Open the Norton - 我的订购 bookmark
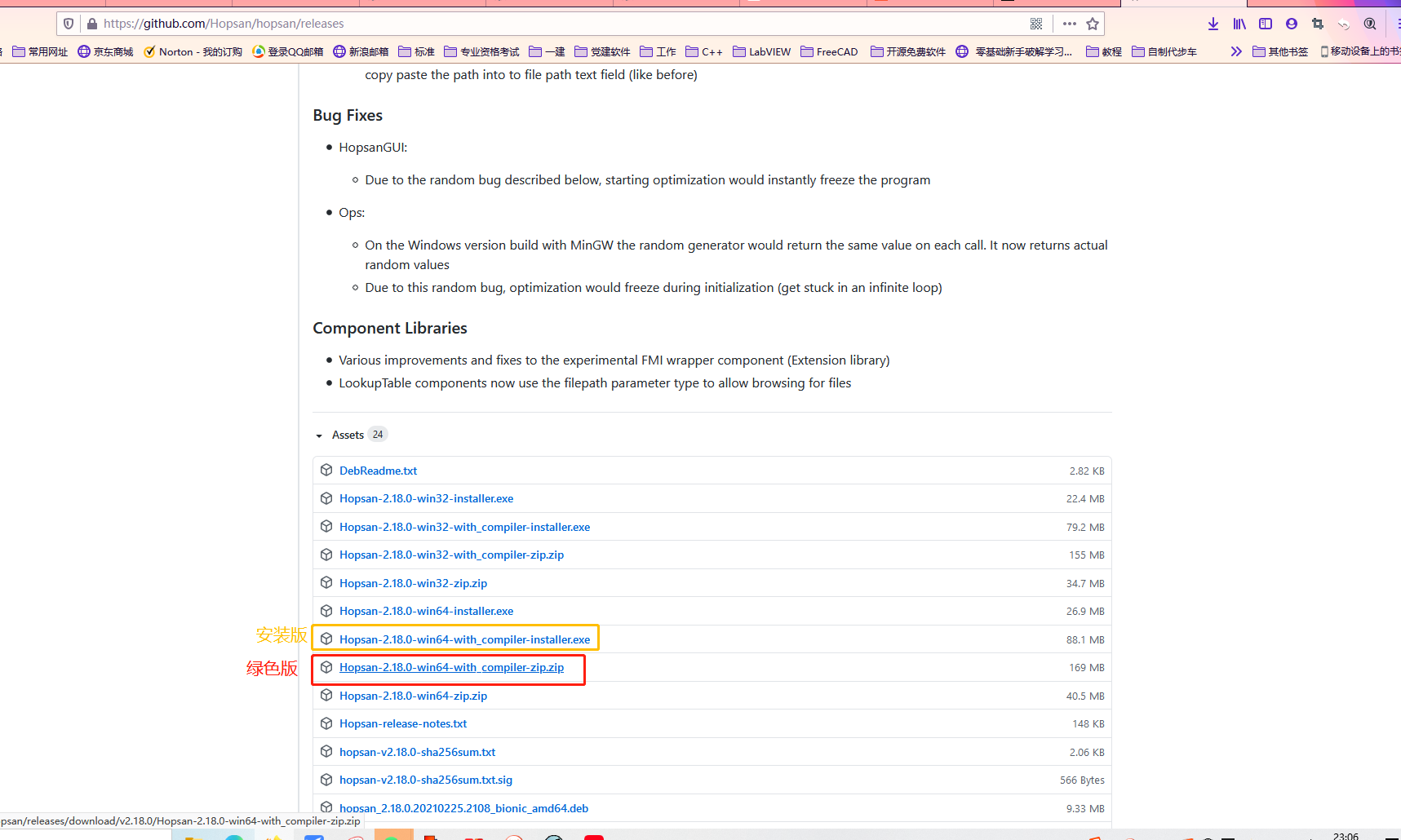 pos(193,51)
